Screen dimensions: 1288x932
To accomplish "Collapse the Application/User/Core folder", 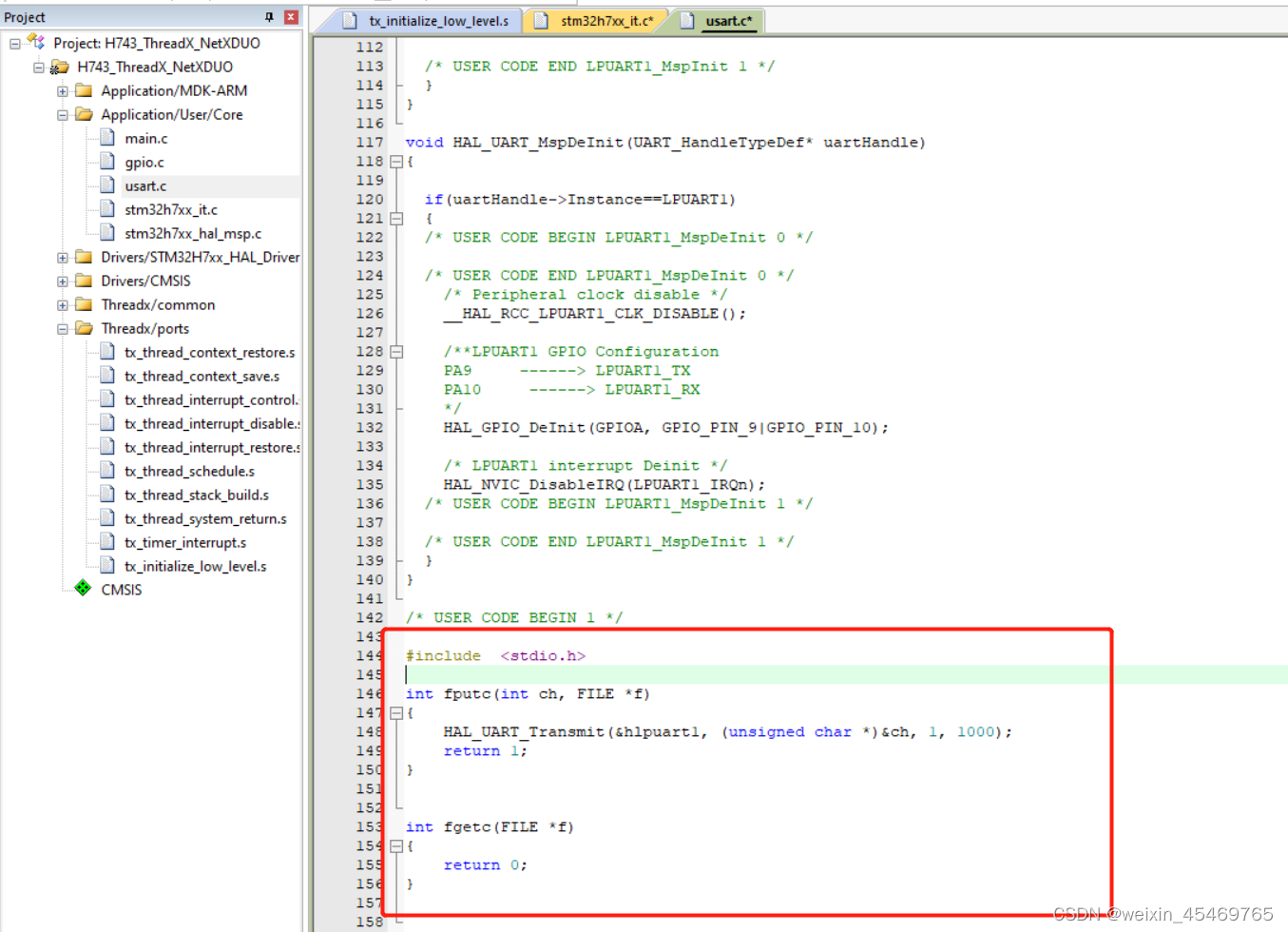I will (63, 115).
